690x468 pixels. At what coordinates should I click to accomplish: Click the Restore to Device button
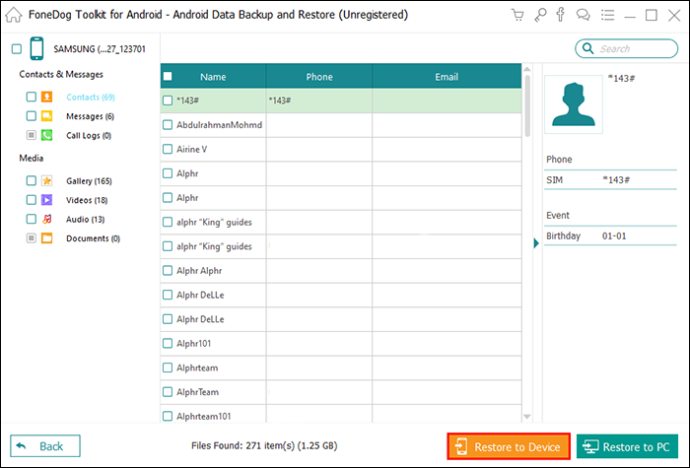[x=509, y=446]
